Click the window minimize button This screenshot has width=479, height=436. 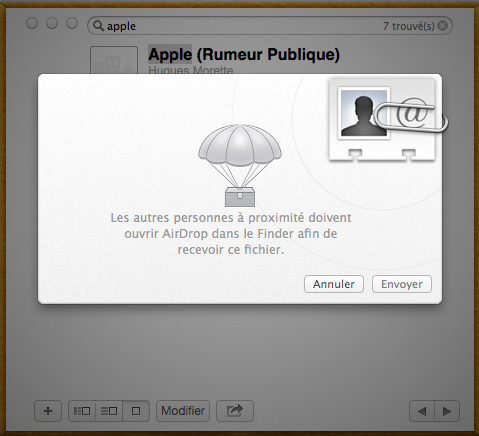52,23
